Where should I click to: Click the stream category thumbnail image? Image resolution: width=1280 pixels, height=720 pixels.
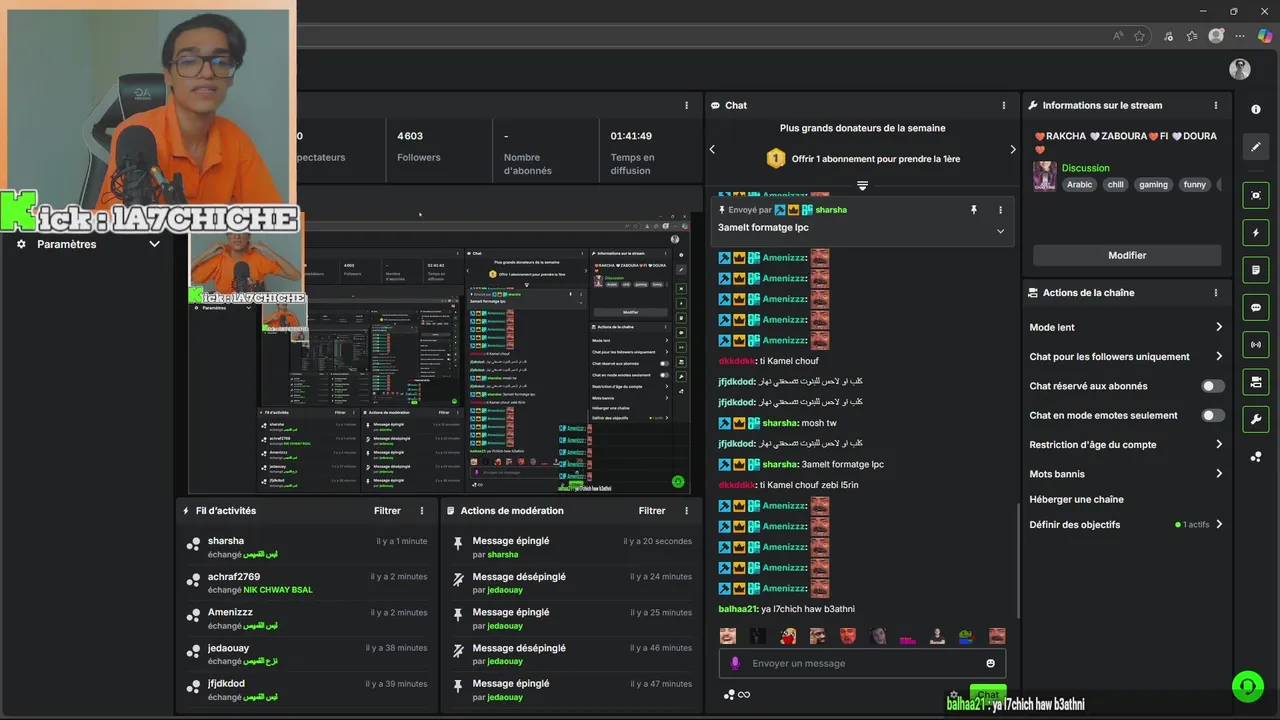1045,176
